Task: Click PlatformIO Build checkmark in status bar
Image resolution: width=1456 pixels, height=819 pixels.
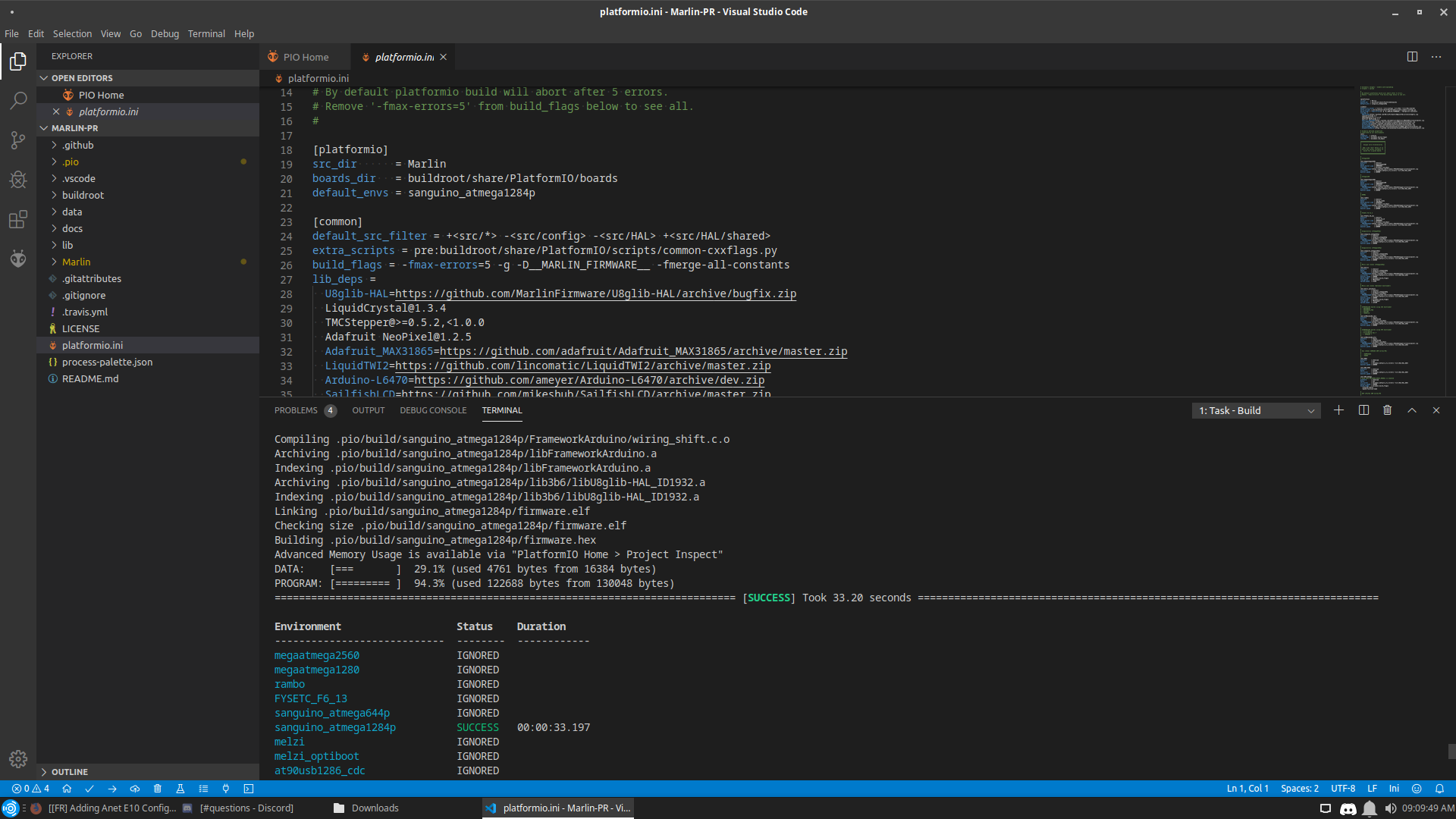Action: [89, 789]
